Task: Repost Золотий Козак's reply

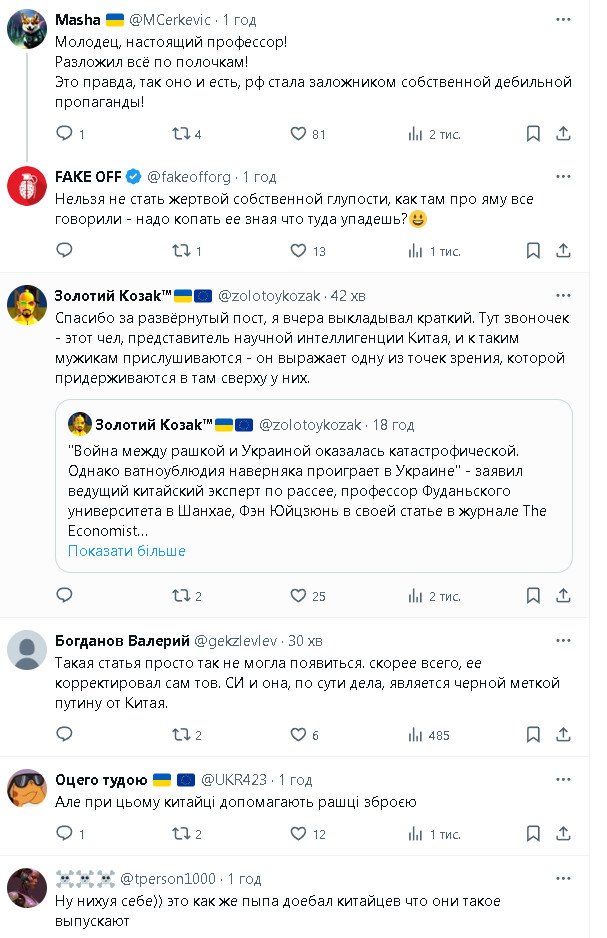Action: click(181, 596)
